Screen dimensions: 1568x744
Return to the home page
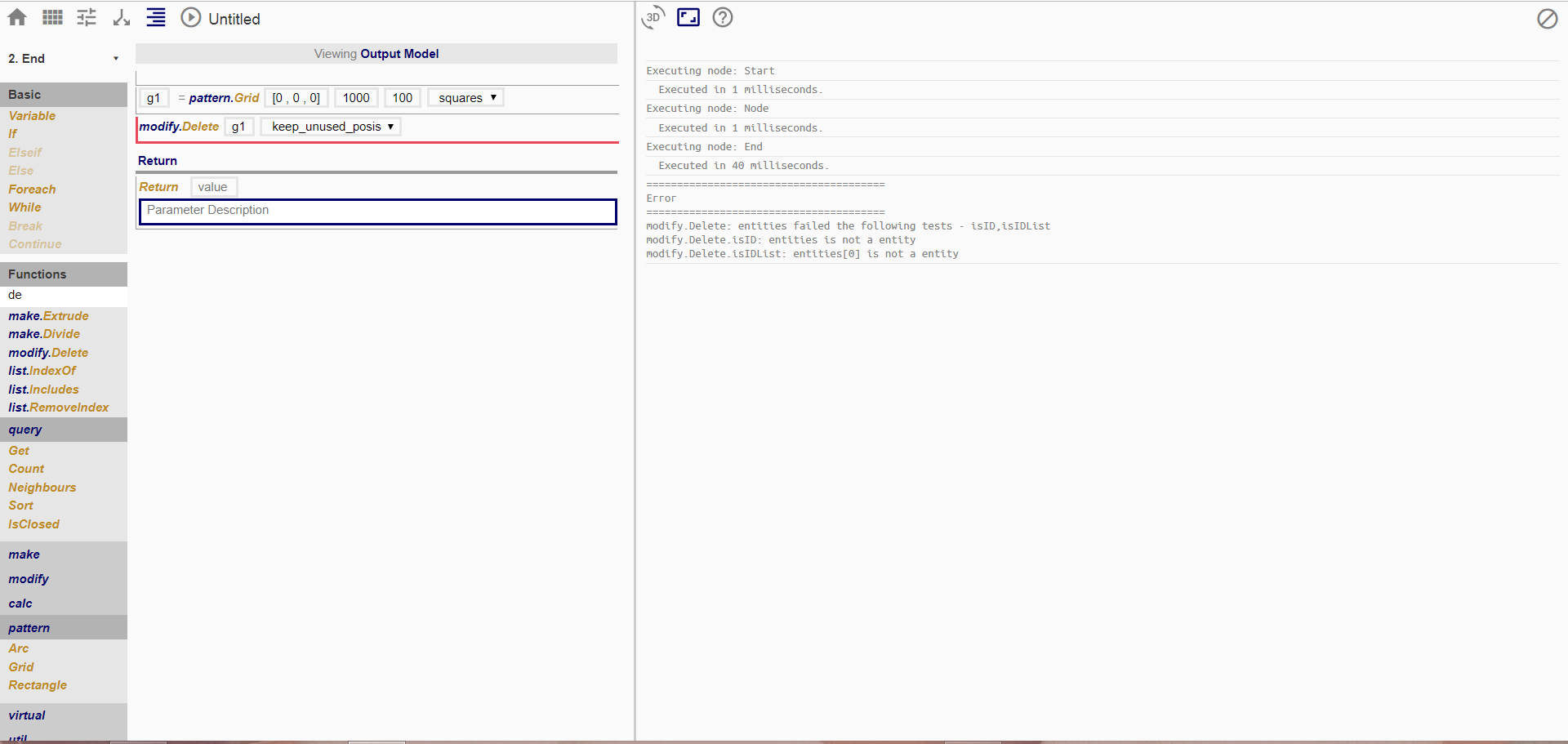[16, 17]
